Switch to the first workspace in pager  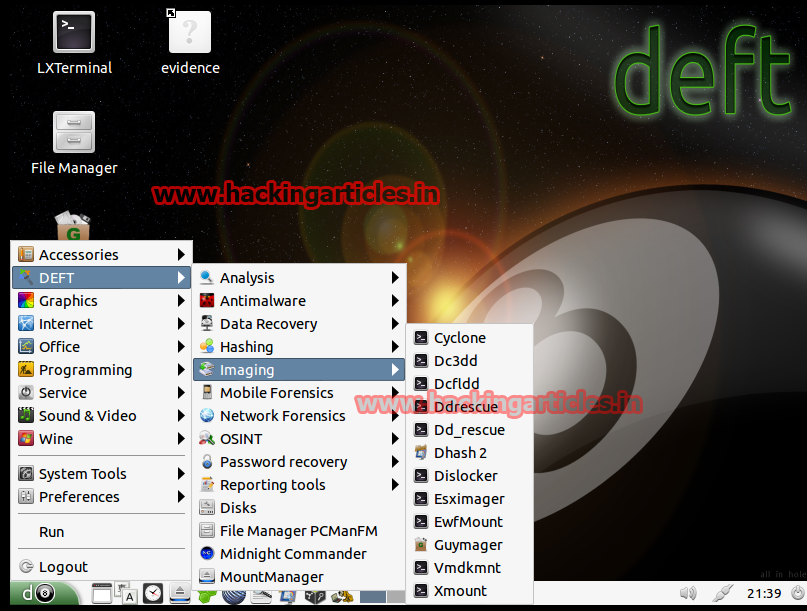373,597
